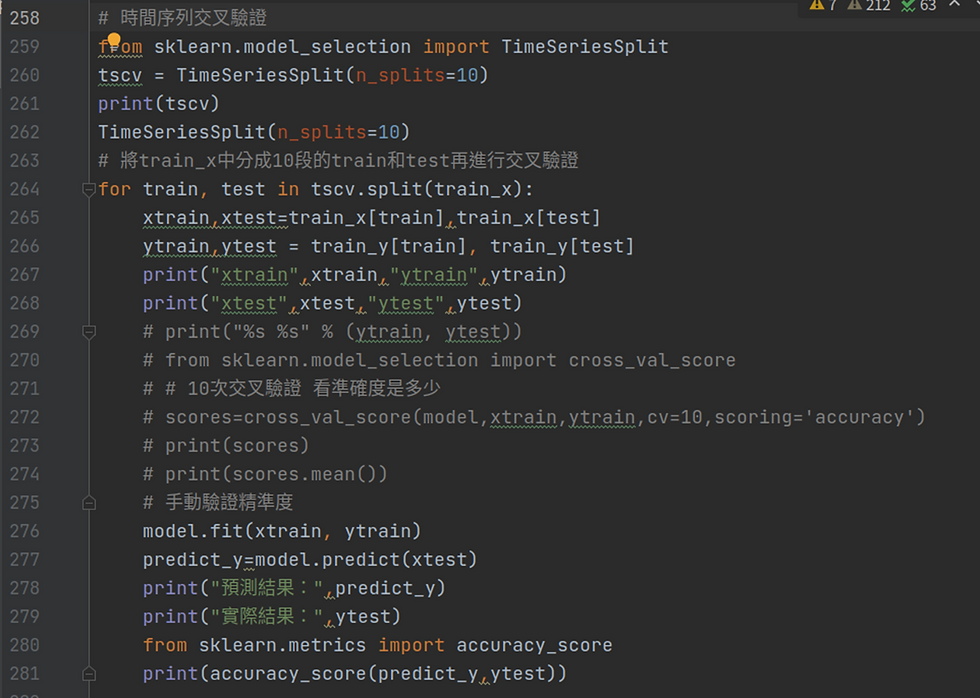Image resolution: width=980 pixels, height=698 pixels.
Task: Click the 'tscv' variable on line 260
Action: 120,75
